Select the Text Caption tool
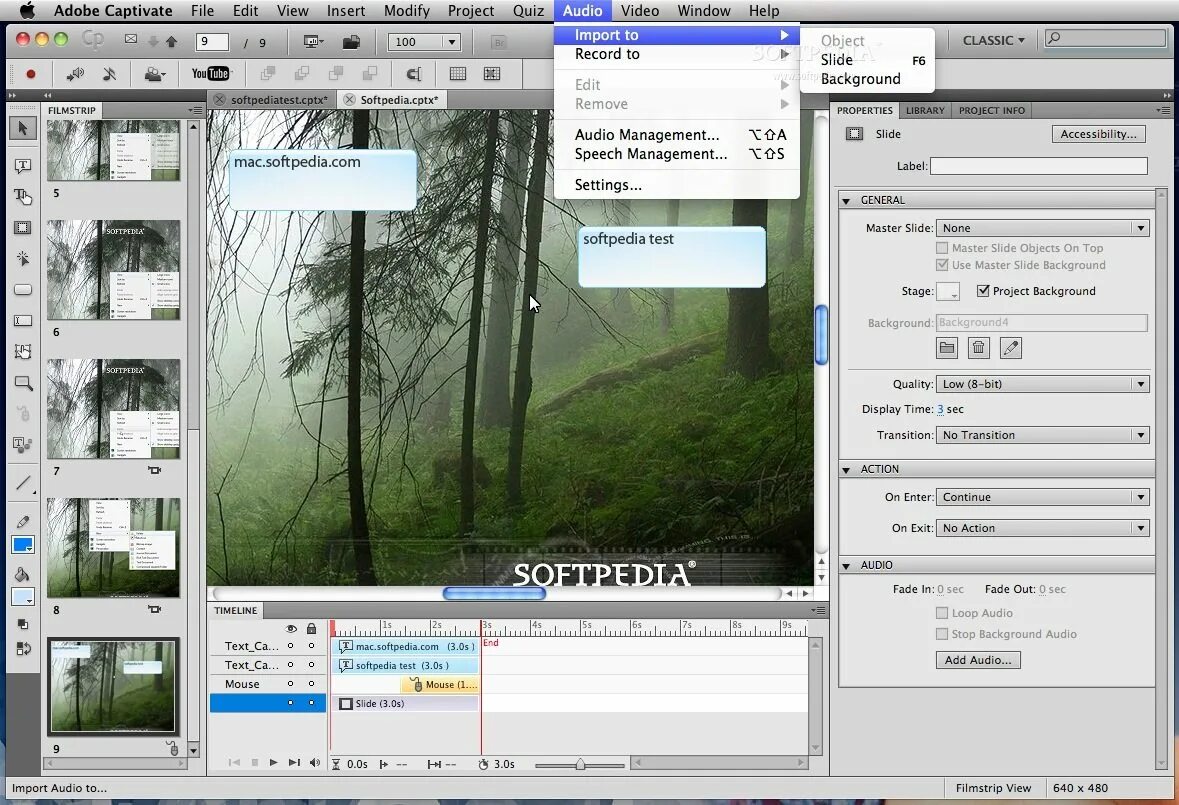The image size is (1179, 805). point(23,166)
